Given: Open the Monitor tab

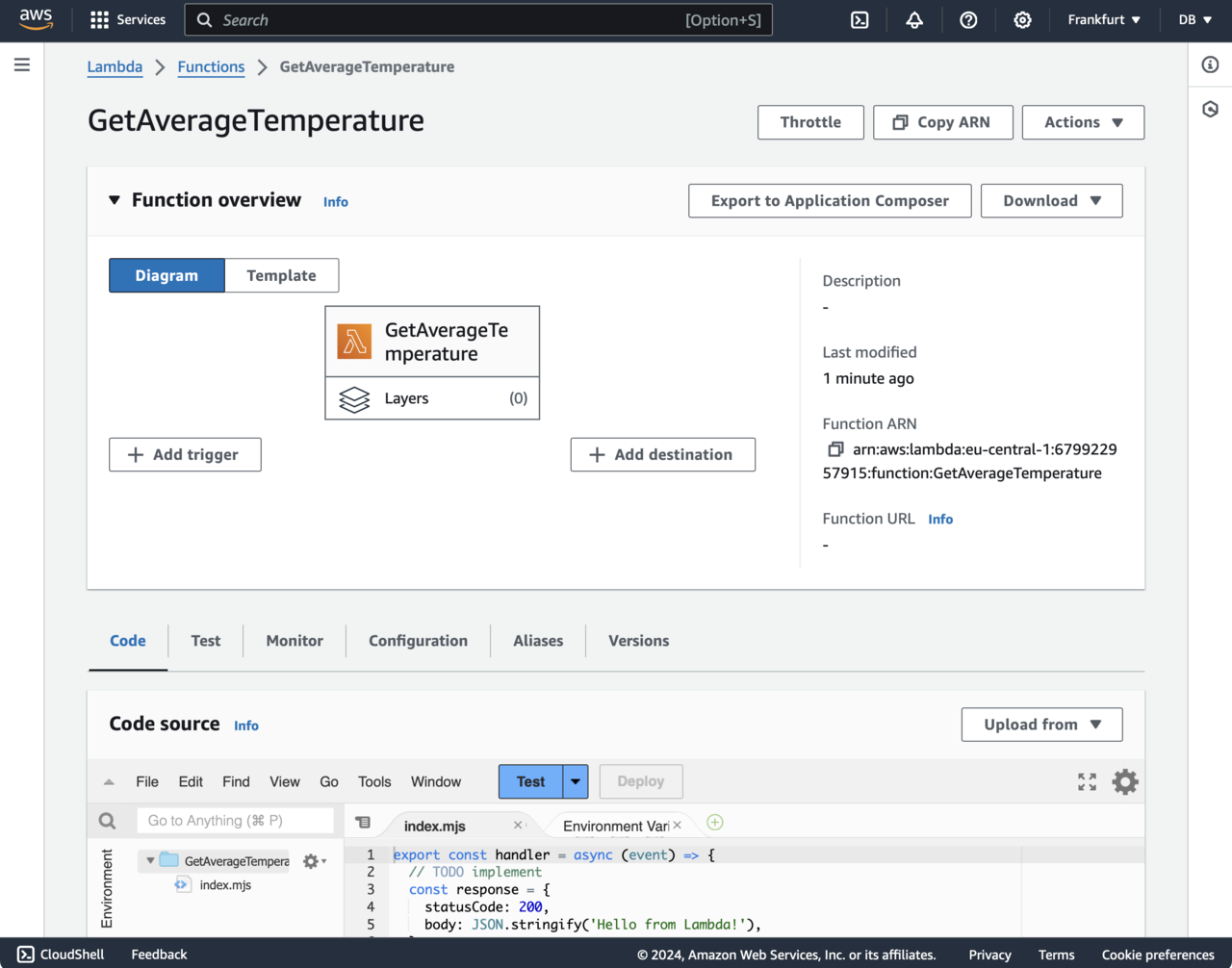Looking at the screenshot, I should (295, 641).
